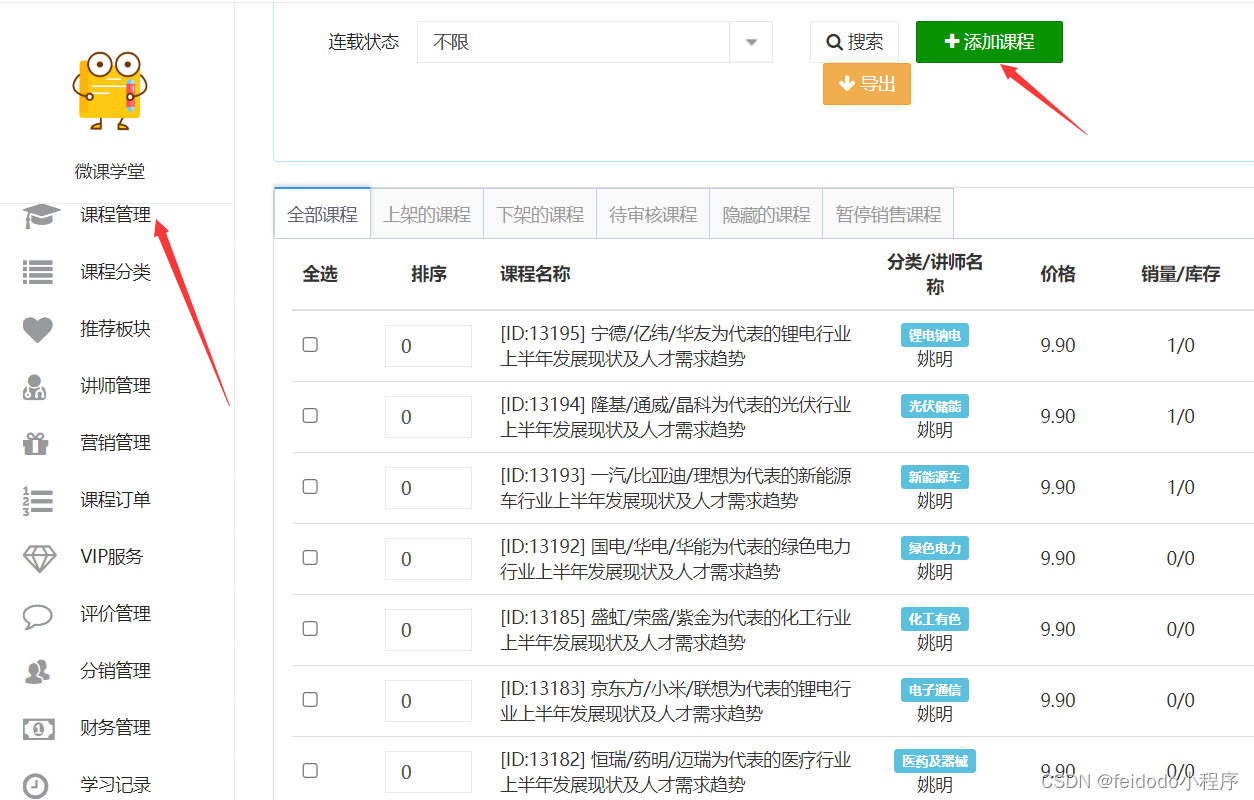
Task: Click the 绿色电力 category tag
Action: coord(935,549)
